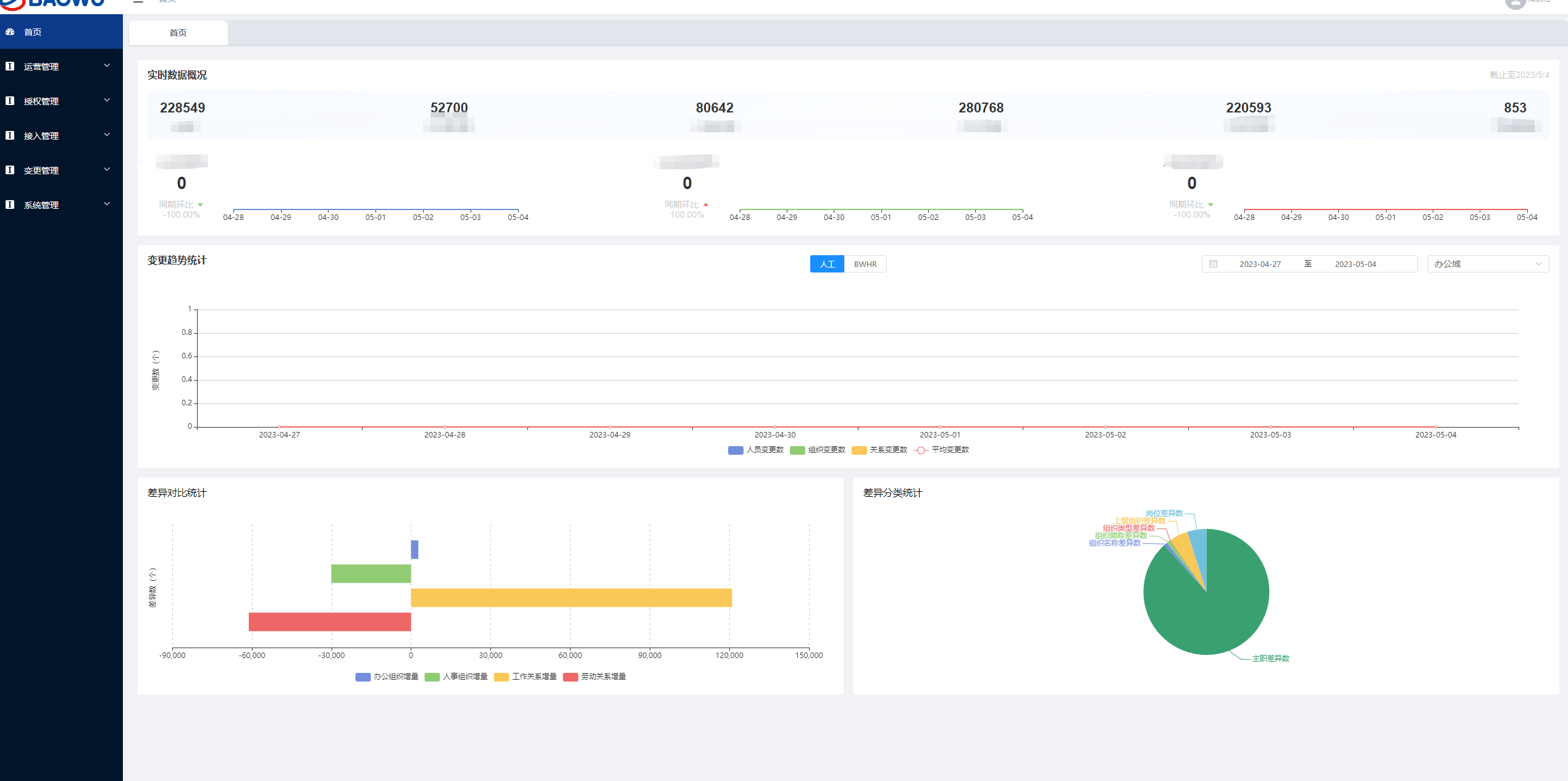Screen dimensions: 1568x781
Task: Click the statistic value 80642
Action: click(715, 108)
